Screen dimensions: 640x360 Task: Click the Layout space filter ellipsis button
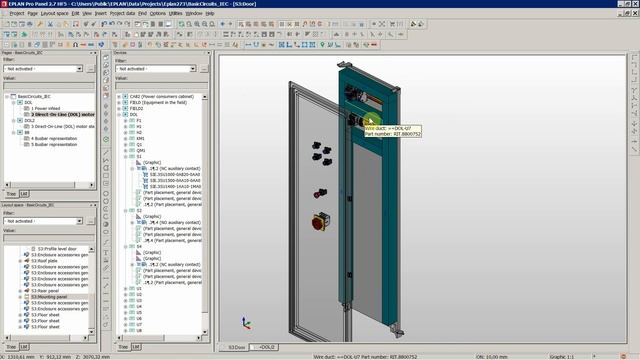[91, 221]
